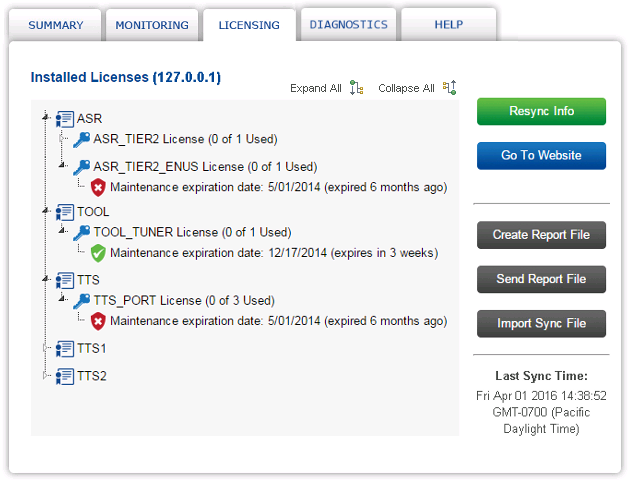
Task: Open Go To Website button
Action: click(541, 155)
